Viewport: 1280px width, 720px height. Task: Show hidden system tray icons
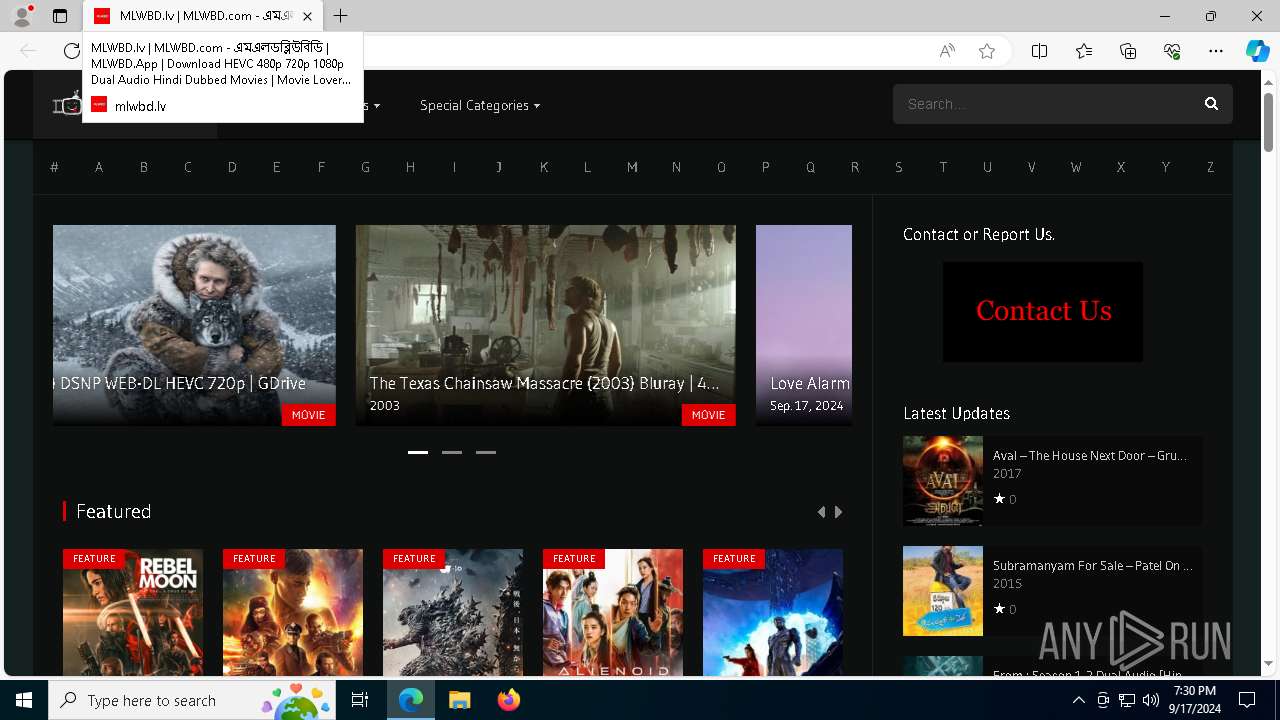coord(1079,700)
